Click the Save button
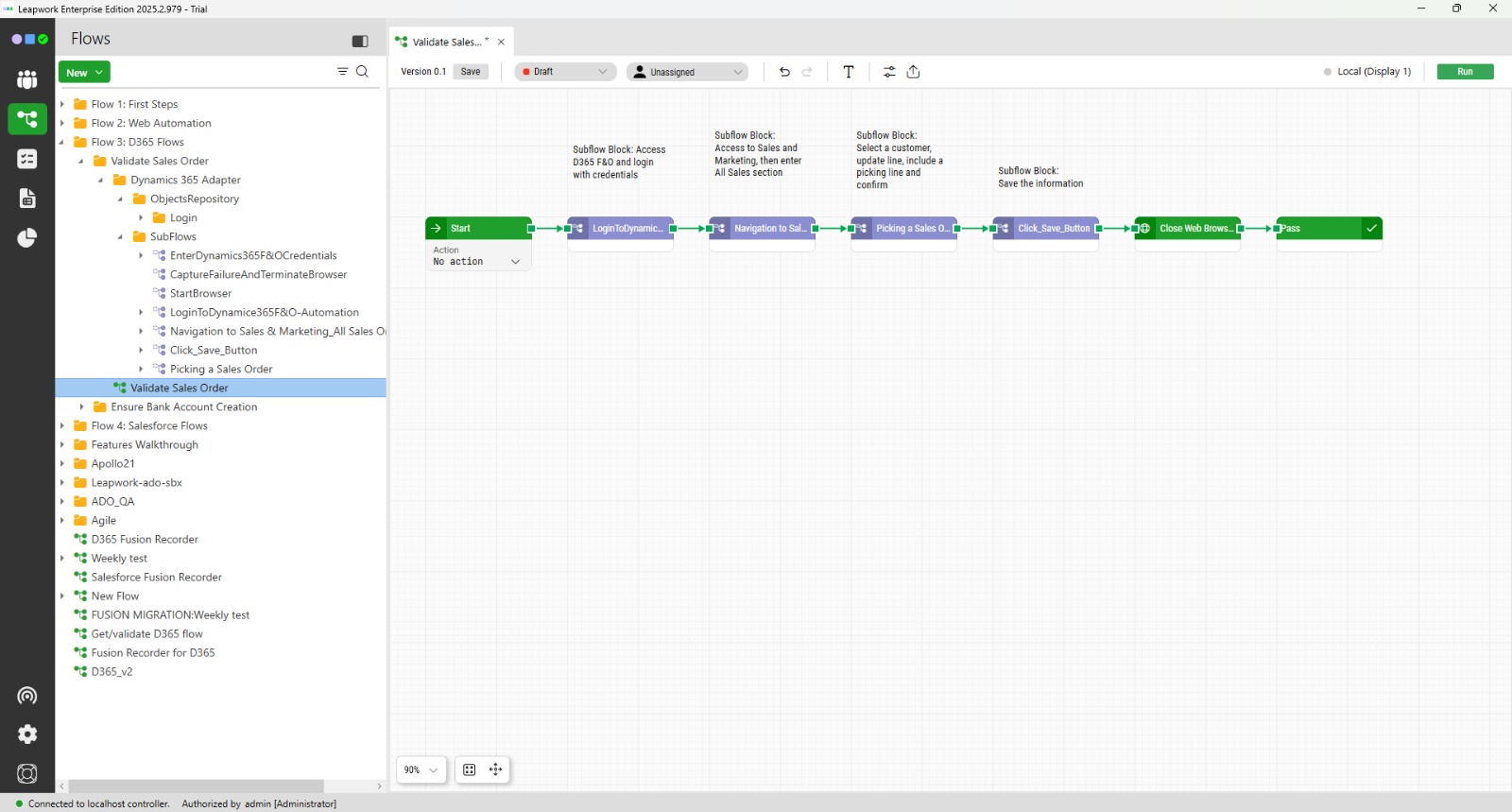 (x=471, y=72)
